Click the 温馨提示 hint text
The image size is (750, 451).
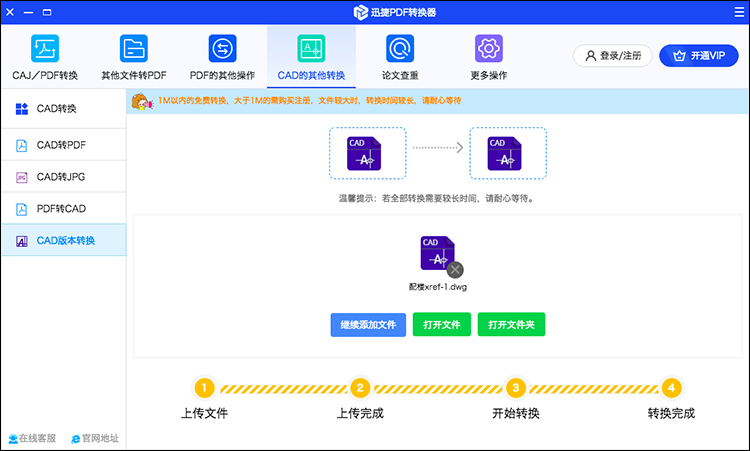tap(438, 198)
